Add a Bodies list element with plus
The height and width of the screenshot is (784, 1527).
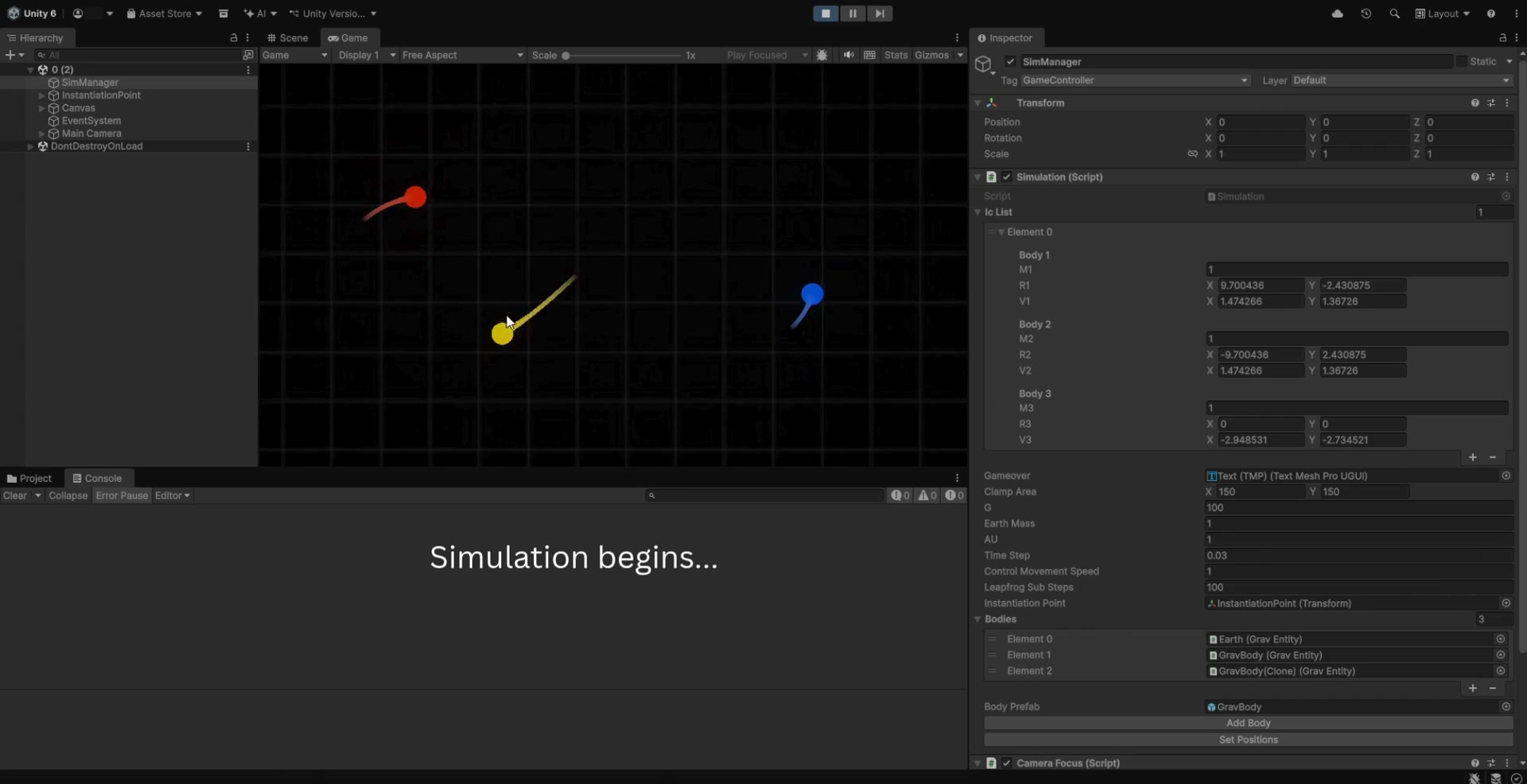(x=1473, y=688)
